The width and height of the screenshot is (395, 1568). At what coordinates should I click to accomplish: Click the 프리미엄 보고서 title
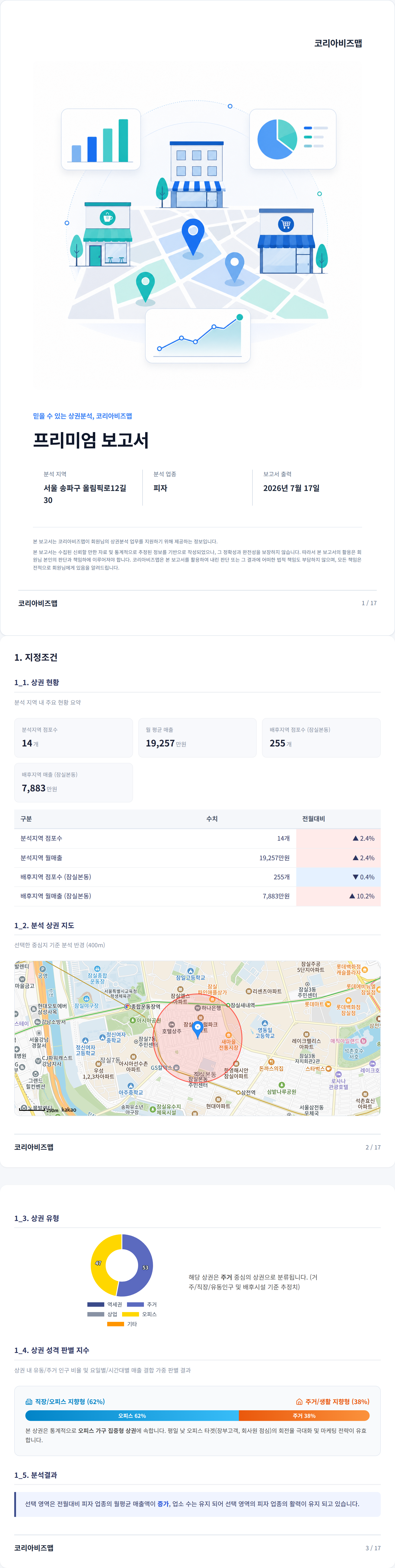pyautogui.click(x=91, y=440)
